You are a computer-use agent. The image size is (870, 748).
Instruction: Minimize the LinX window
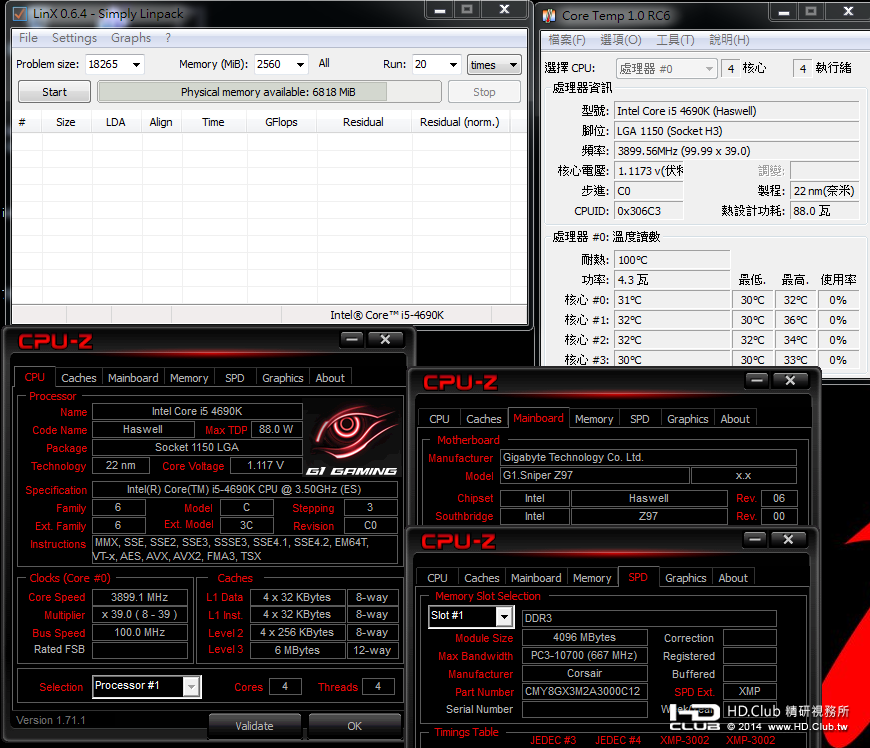click(x=439, y=9)
